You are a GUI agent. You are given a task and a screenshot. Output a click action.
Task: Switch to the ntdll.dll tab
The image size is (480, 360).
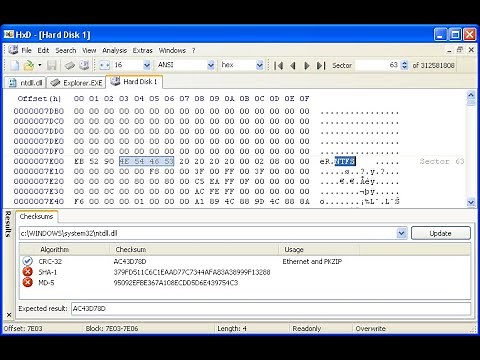click(26, 83)
